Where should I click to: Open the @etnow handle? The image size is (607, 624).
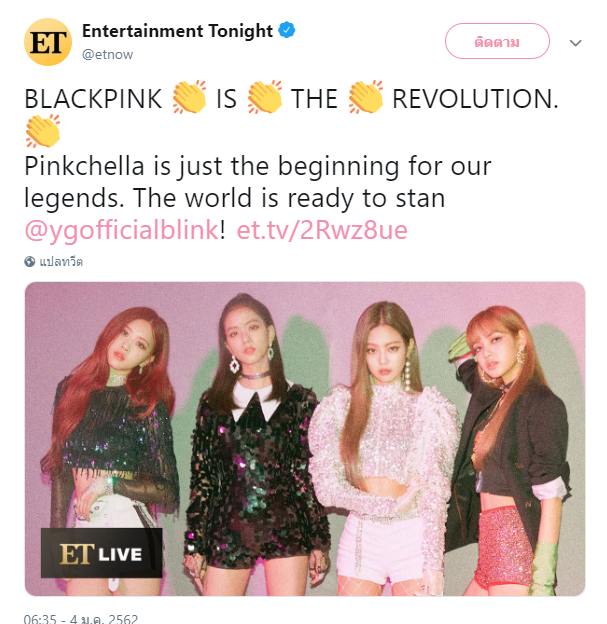[x=107, y=55]
